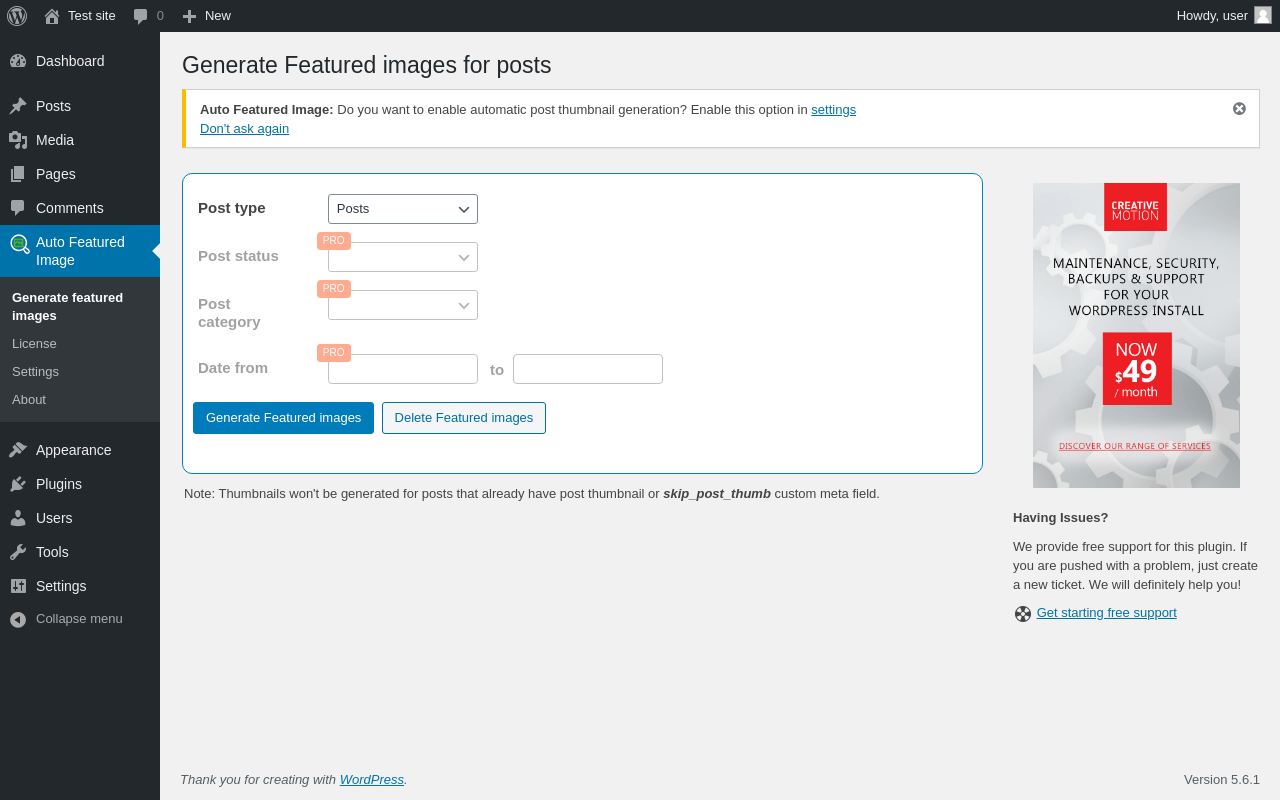Click the Media icon in sidebar
This screenshot has width=1280, height=800.
coord(18,140)
